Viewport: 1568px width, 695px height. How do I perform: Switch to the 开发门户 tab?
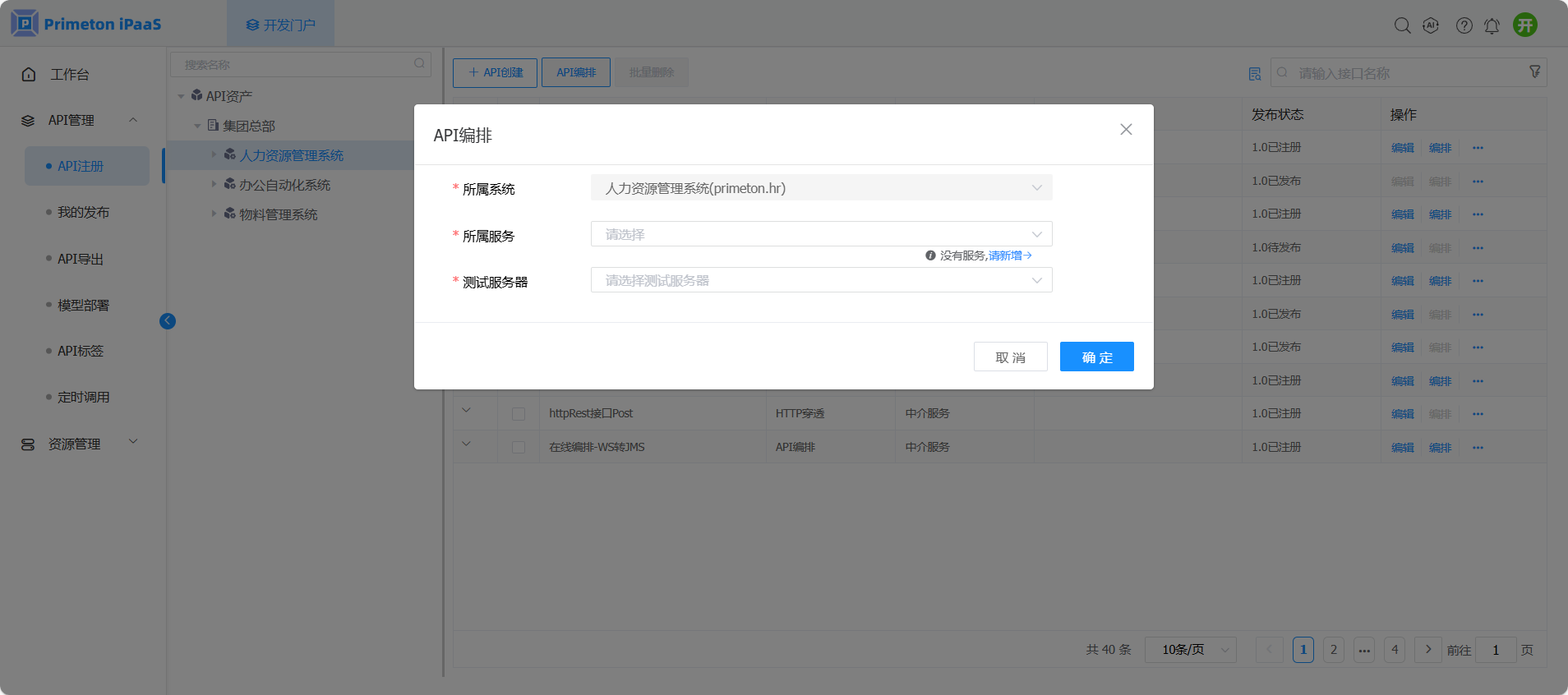pos(281,25)
